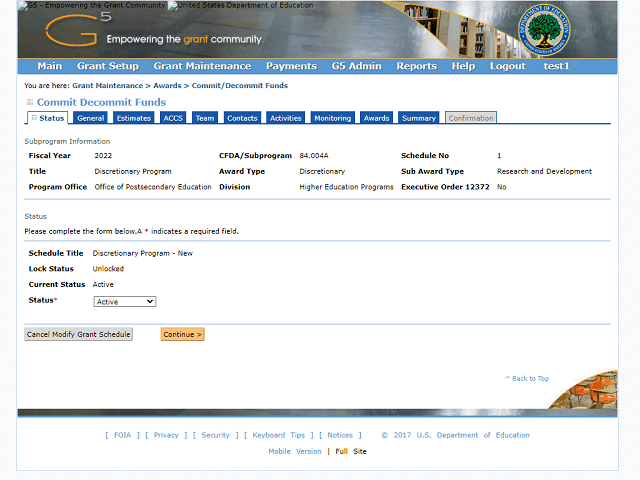
Task: Click Full Site text in footer
Action: pyautogui.click(x=351, y=451)
